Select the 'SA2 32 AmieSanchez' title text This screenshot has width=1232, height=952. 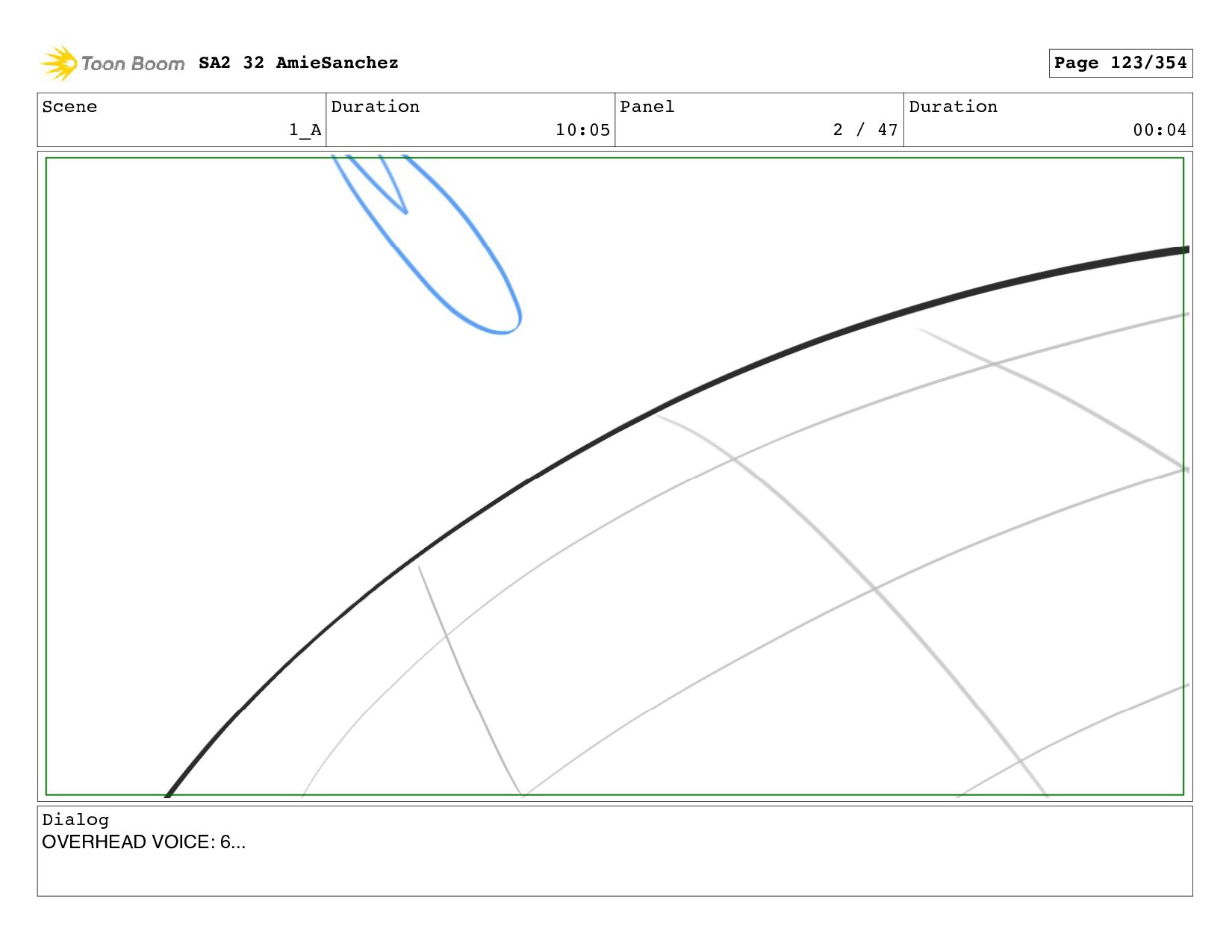[299, 63]
